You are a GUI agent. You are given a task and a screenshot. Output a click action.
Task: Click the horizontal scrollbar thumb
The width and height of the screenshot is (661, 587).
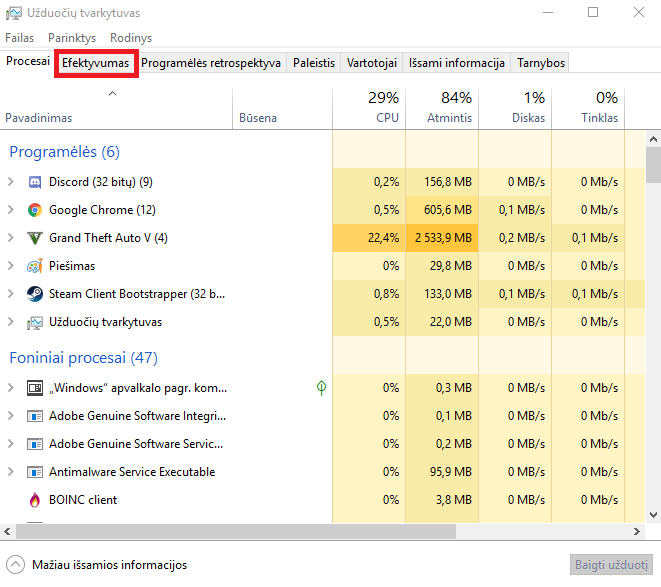(236, 531)
